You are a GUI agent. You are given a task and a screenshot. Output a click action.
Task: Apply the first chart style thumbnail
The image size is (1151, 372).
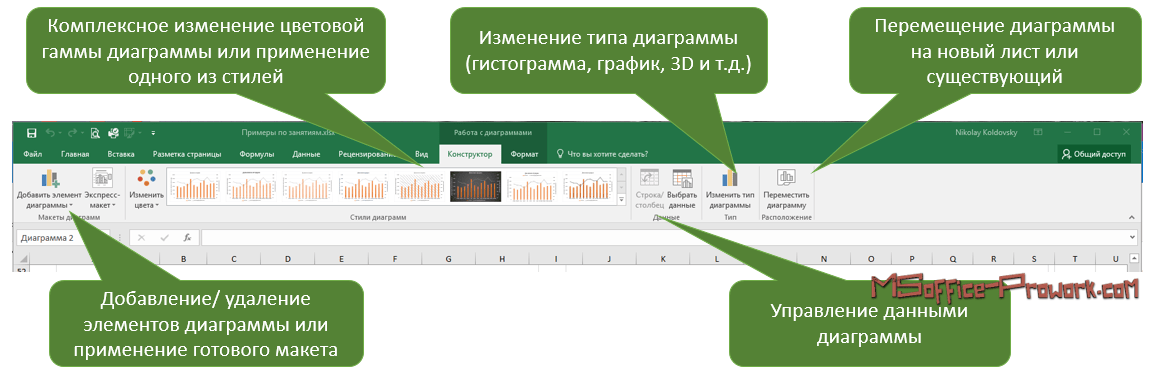196,187
